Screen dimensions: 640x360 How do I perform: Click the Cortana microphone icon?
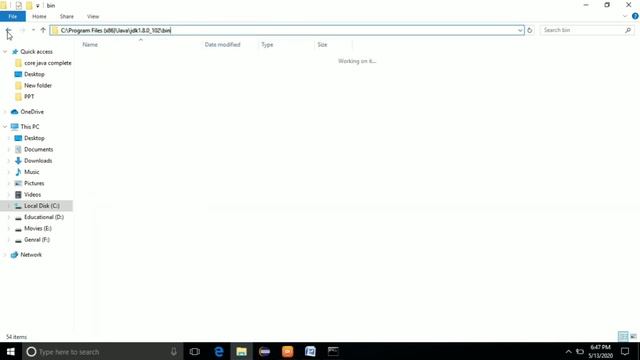(173, 351)
